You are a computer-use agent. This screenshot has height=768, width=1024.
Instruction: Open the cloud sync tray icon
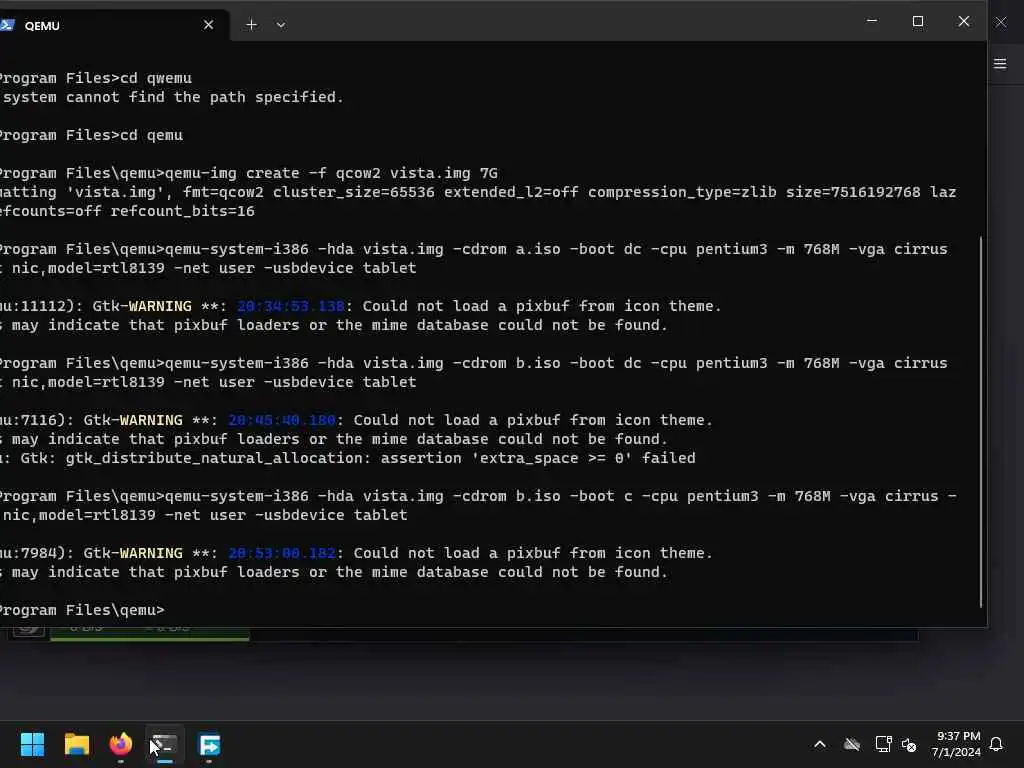pos(852,744)
